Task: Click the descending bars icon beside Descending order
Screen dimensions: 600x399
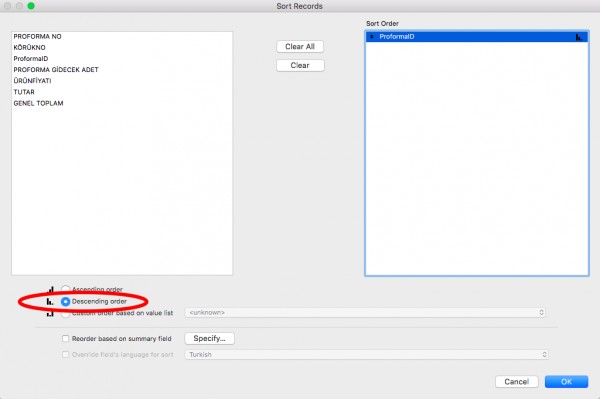Action: [50, 301]
